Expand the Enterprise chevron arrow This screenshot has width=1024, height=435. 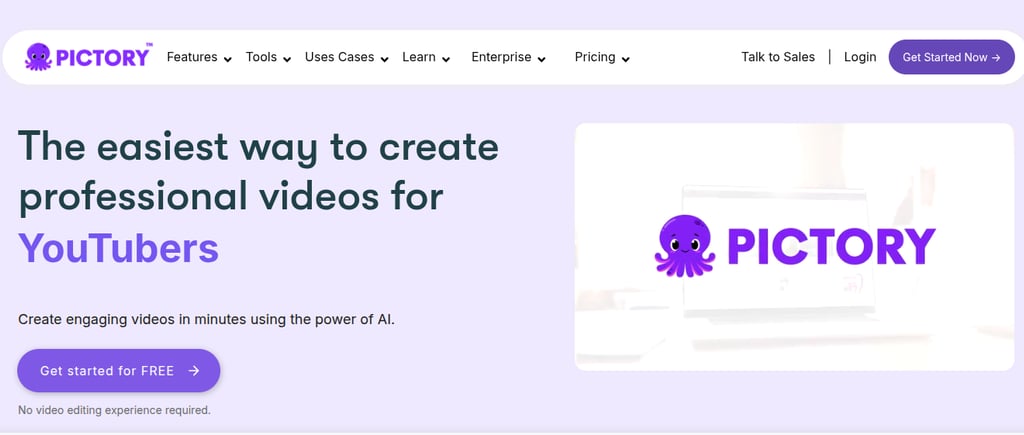(541, 59)
